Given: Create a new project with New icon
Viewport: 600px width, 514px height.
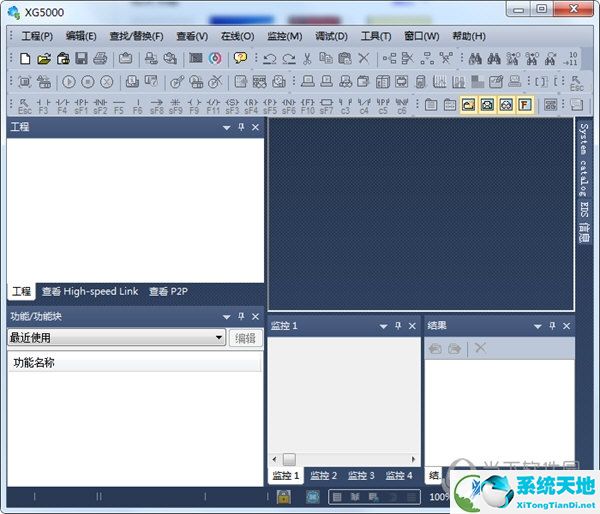Looking at the screenshot, I should (x=25, y=59).
